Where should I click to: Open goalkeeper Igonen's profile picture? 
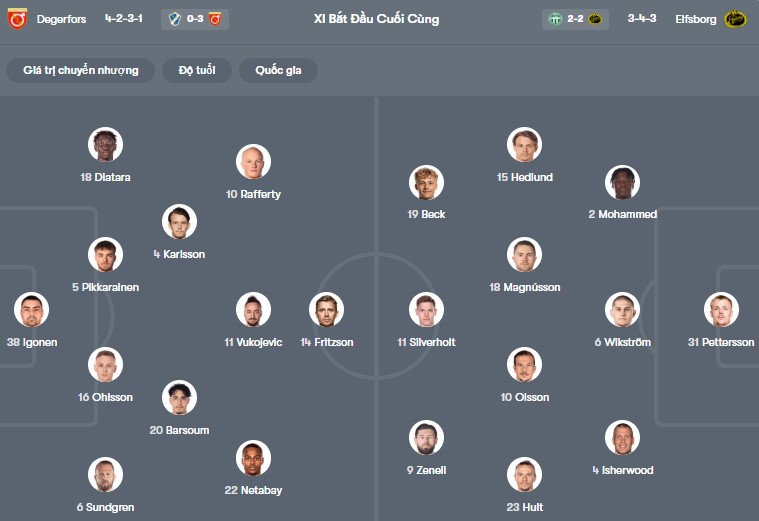(x=32, y=310)
